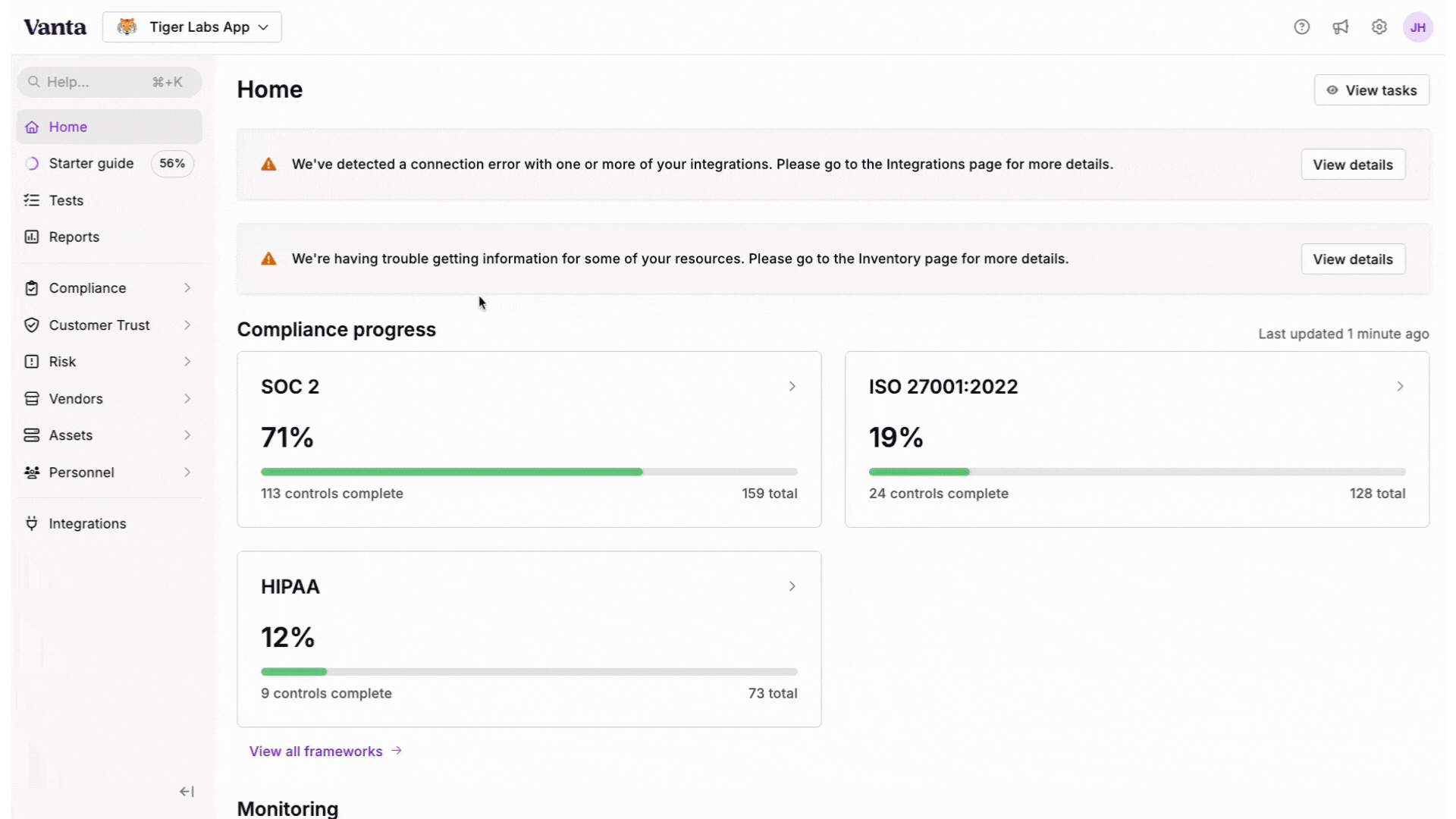Open the HIPAA framework chevron
1456x819 pixels.
(792, 587)
